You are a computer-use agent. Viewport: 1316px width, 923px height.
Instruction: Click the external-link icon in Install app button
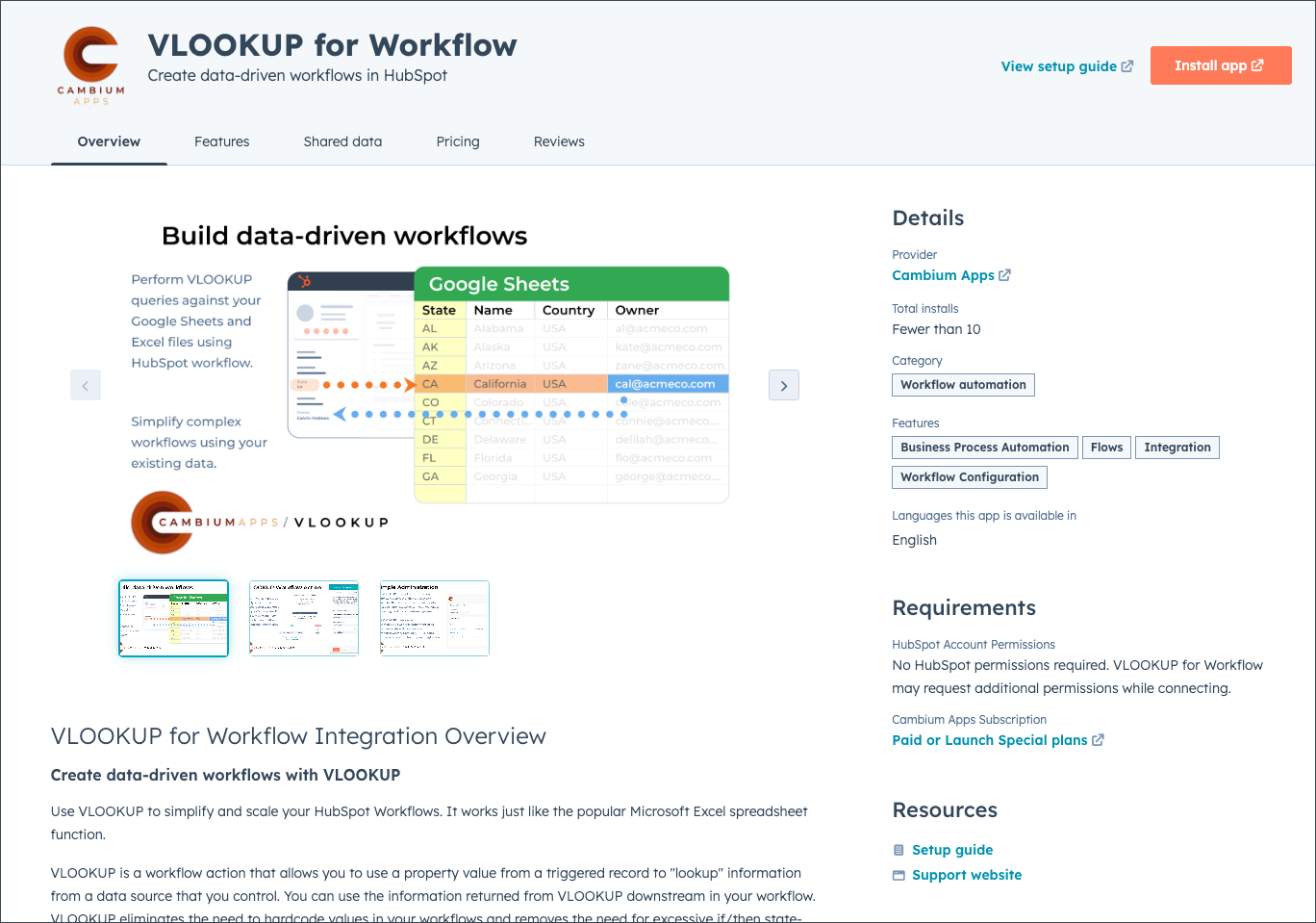[x=1257, y=65]
